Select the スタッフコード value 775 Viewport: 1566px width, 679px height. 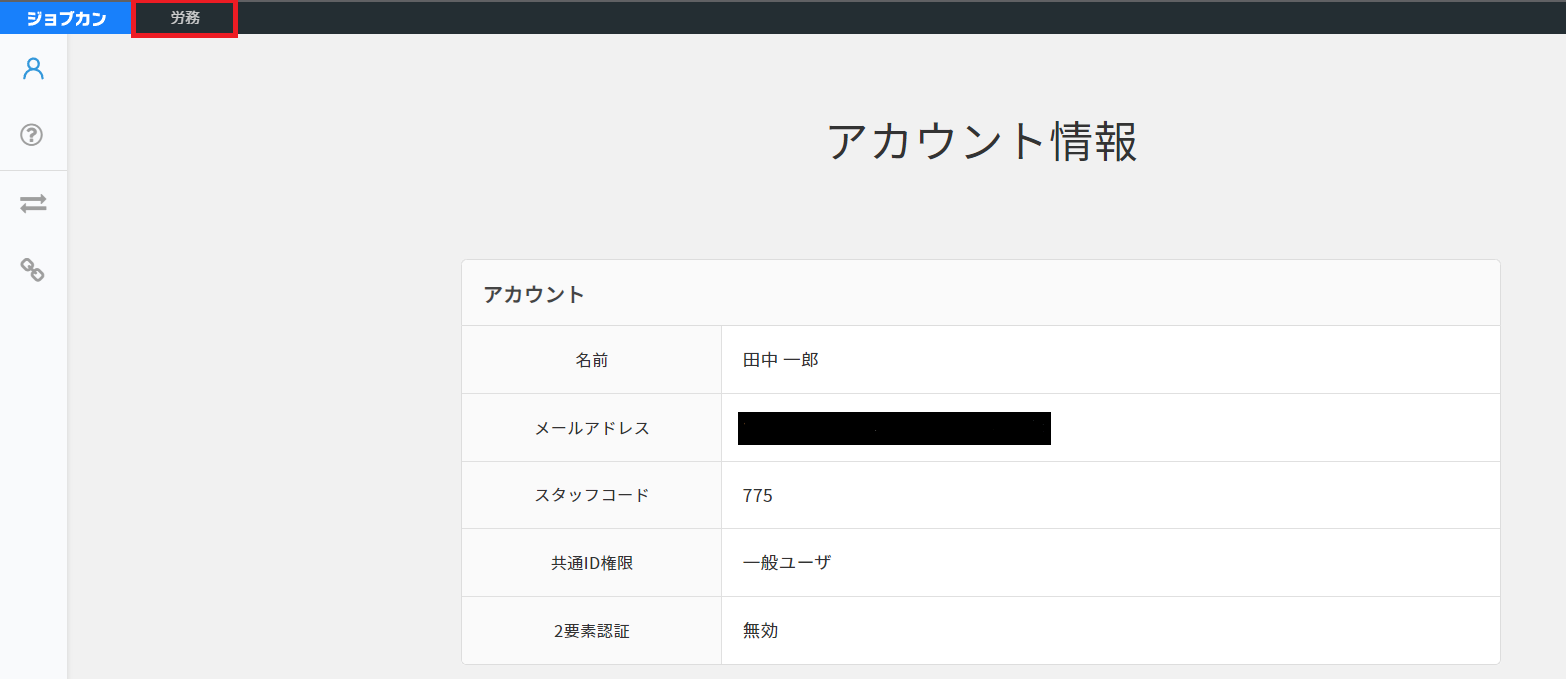tap(757, 495)
